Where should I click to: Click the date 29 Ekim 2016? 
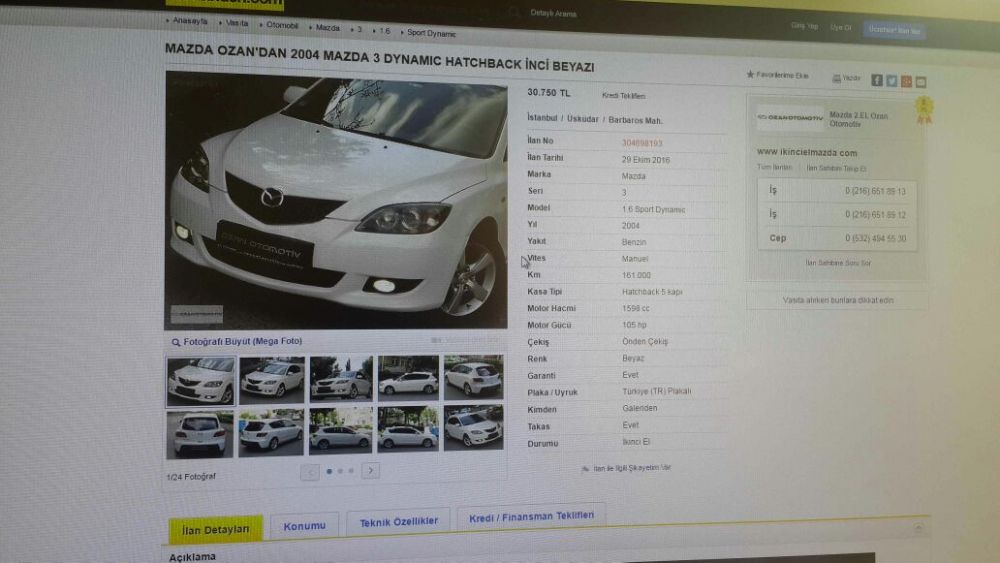coord(645,160)
